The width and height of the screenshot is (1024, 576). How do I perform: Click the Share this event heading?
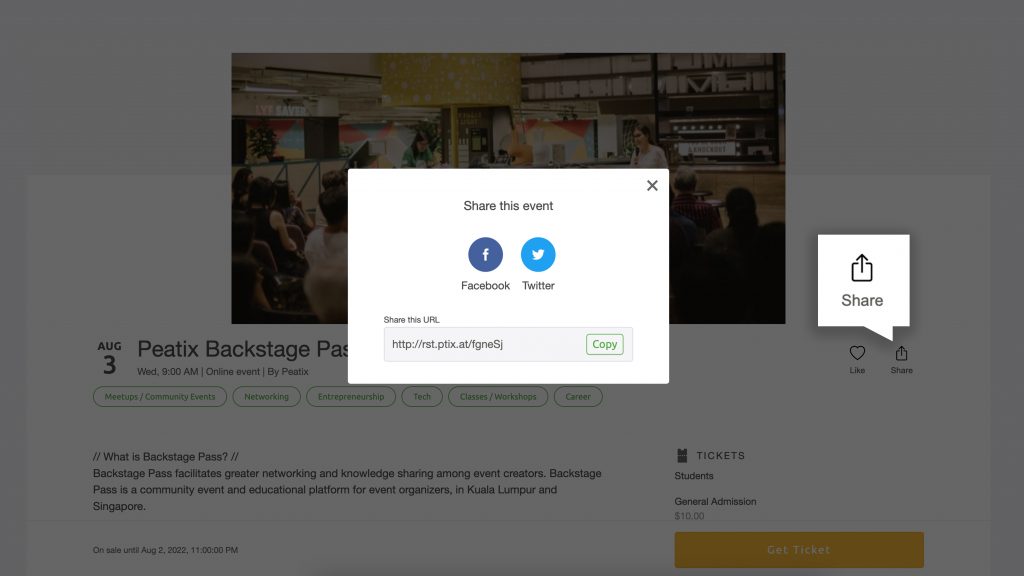[x=508, y=206]
